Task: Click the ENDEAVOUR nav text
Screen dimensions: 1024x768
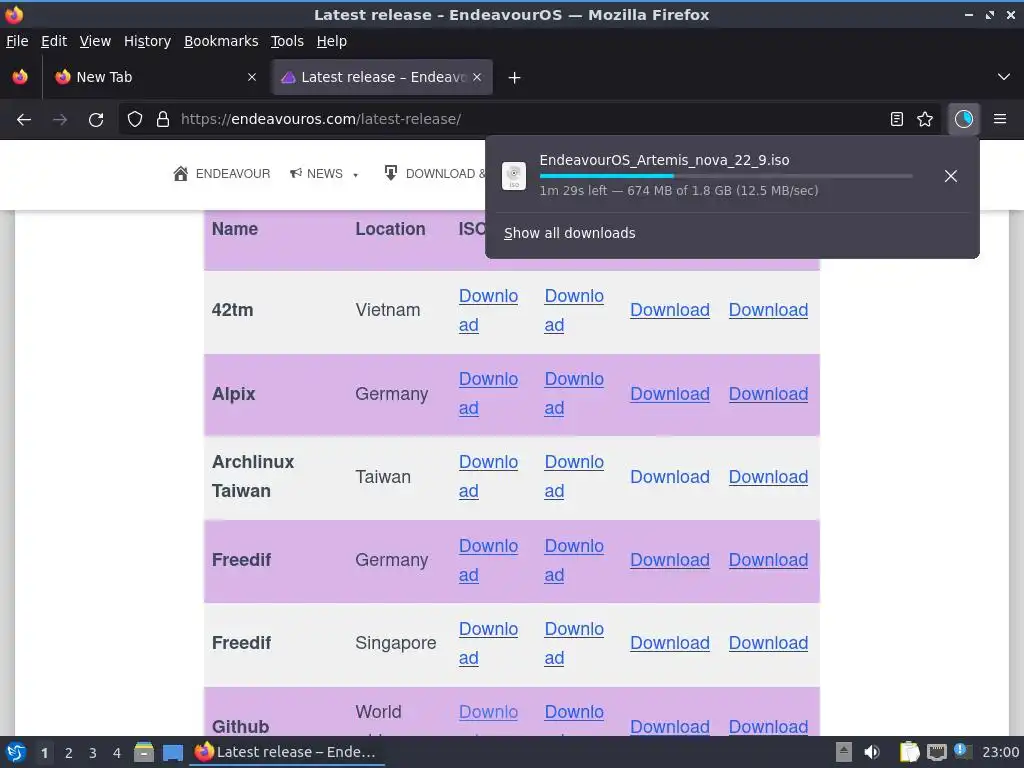Action: [232, 174]
